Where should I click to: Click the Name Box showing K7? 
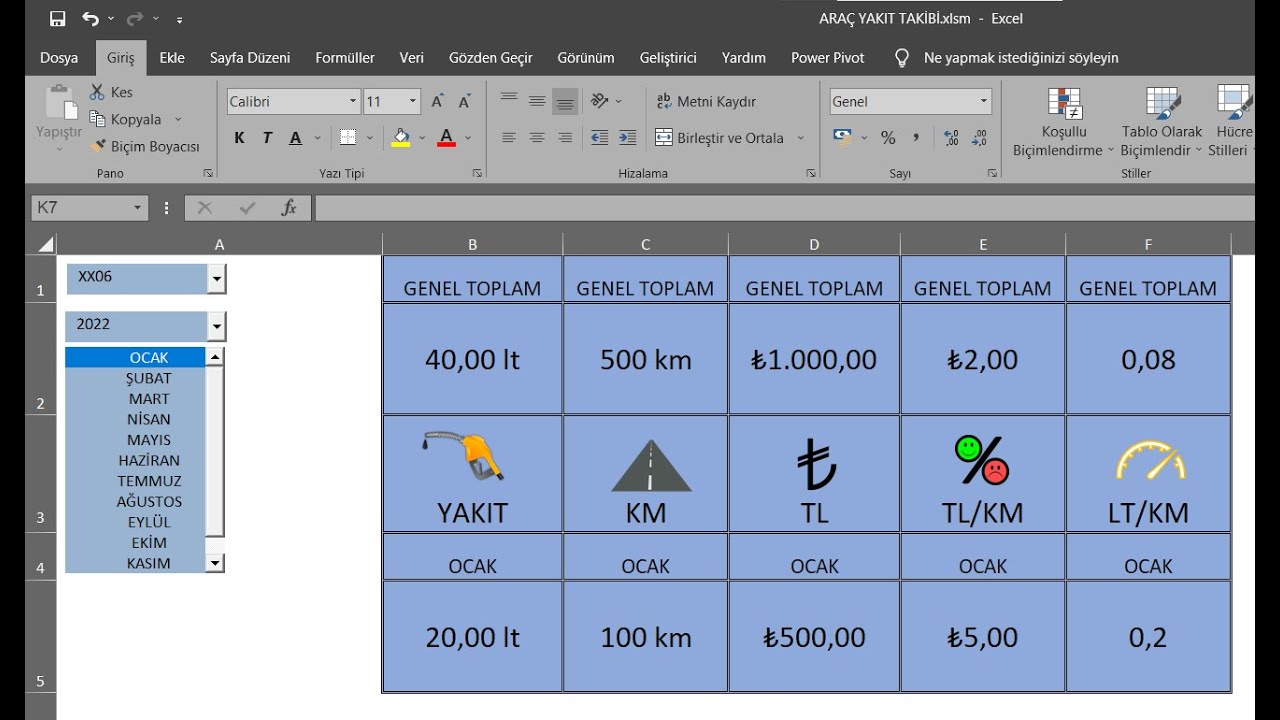(x=80, y=208)
